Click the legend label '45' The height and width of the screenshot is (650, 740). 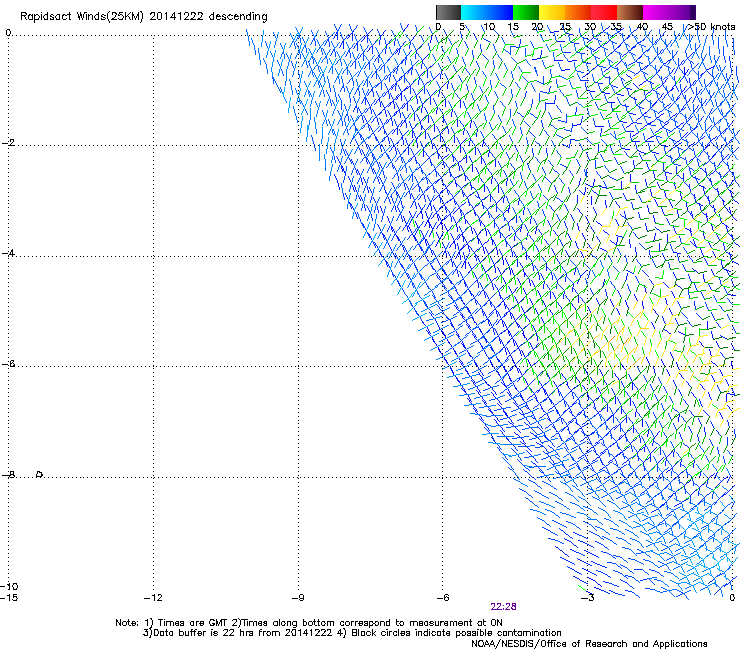667,27
